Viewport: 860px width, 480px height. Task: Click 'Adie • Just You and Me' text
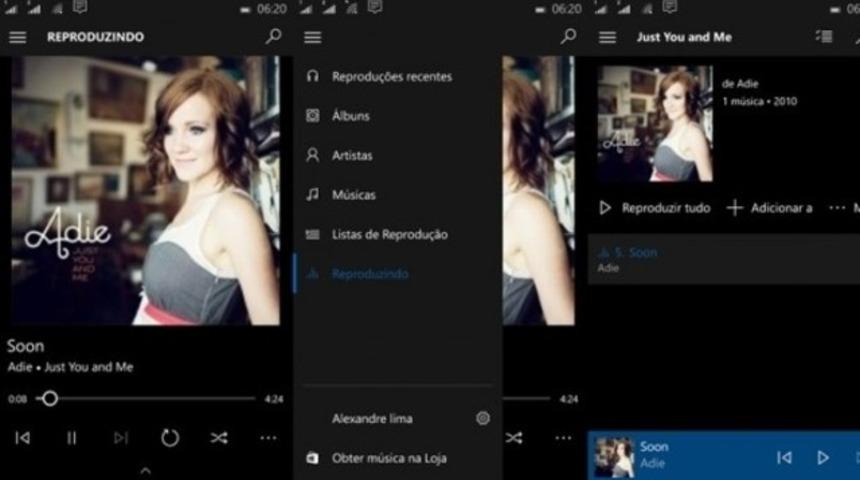(70, 367)
